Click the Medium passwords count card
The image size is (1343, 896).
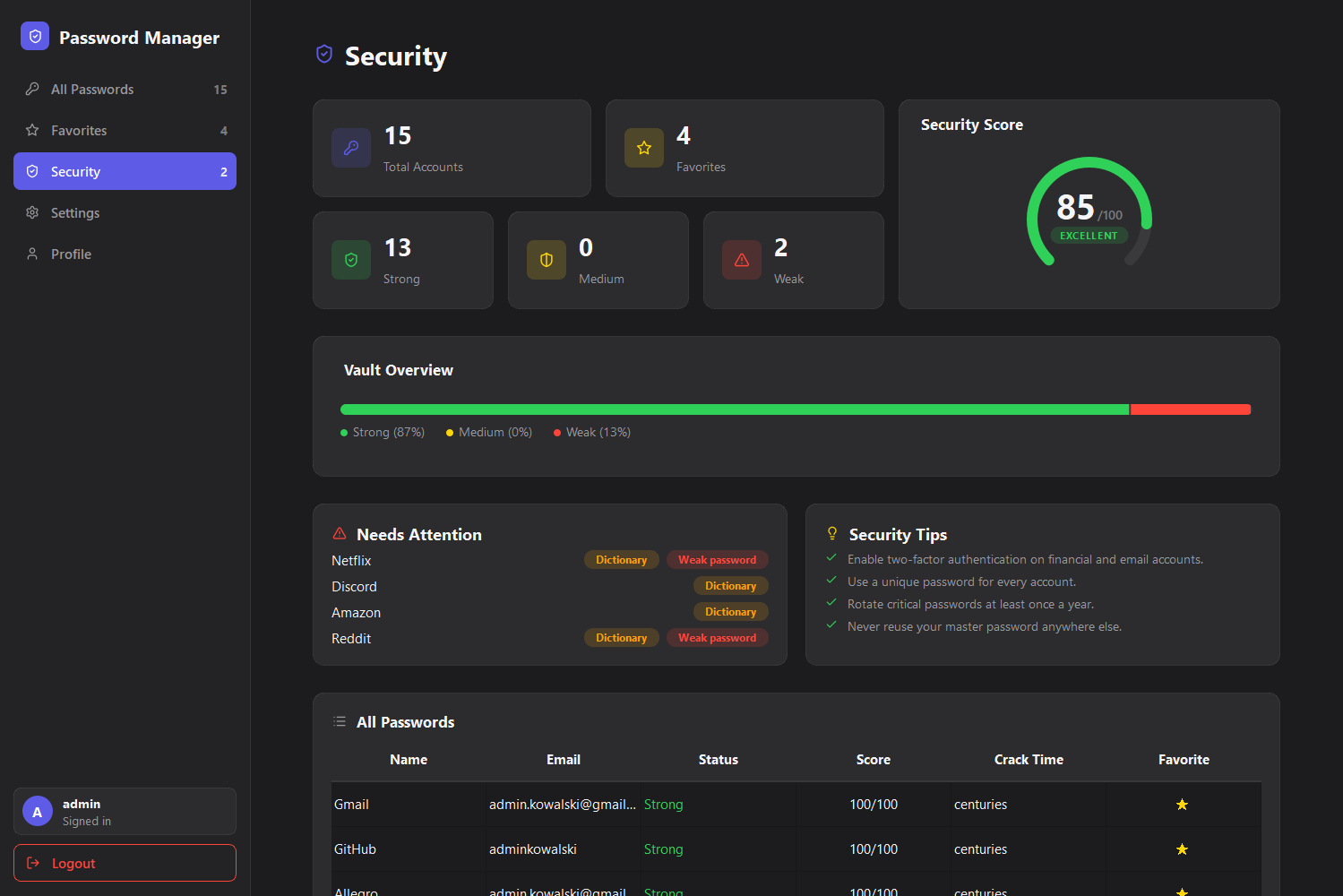tap(598, 260)
